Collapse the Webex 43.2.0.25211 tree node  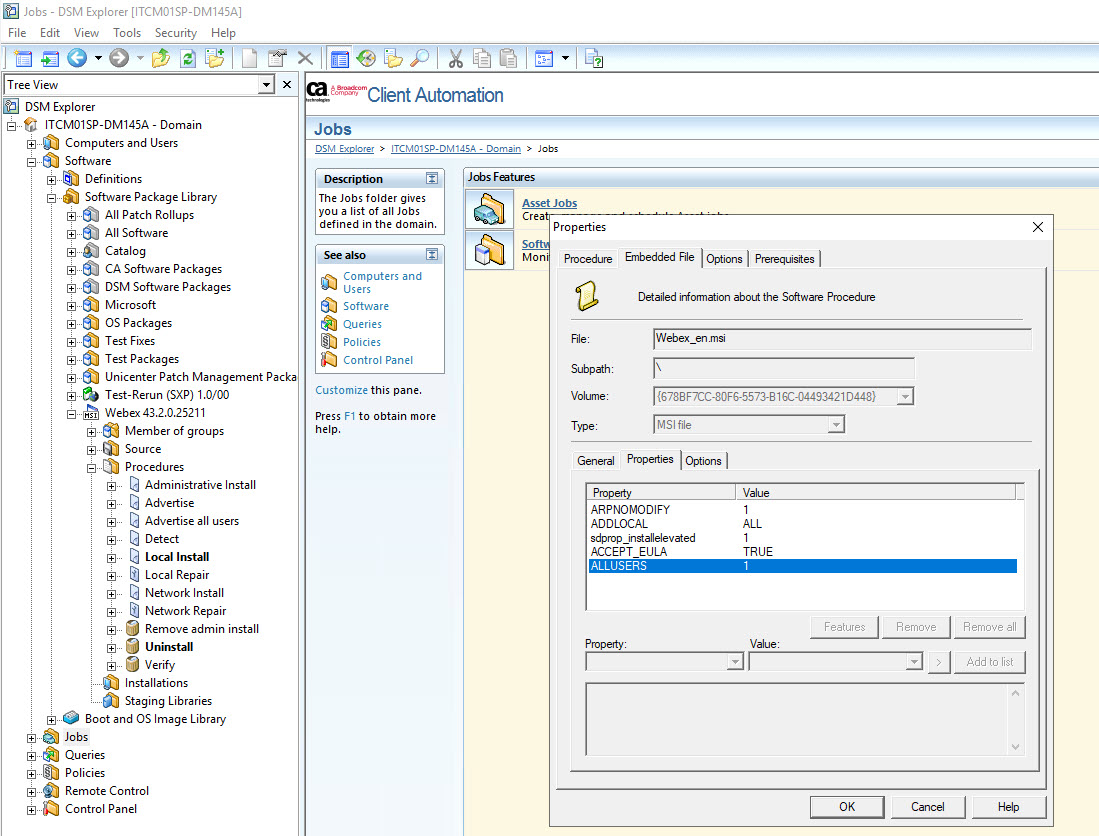click(71, 414)
